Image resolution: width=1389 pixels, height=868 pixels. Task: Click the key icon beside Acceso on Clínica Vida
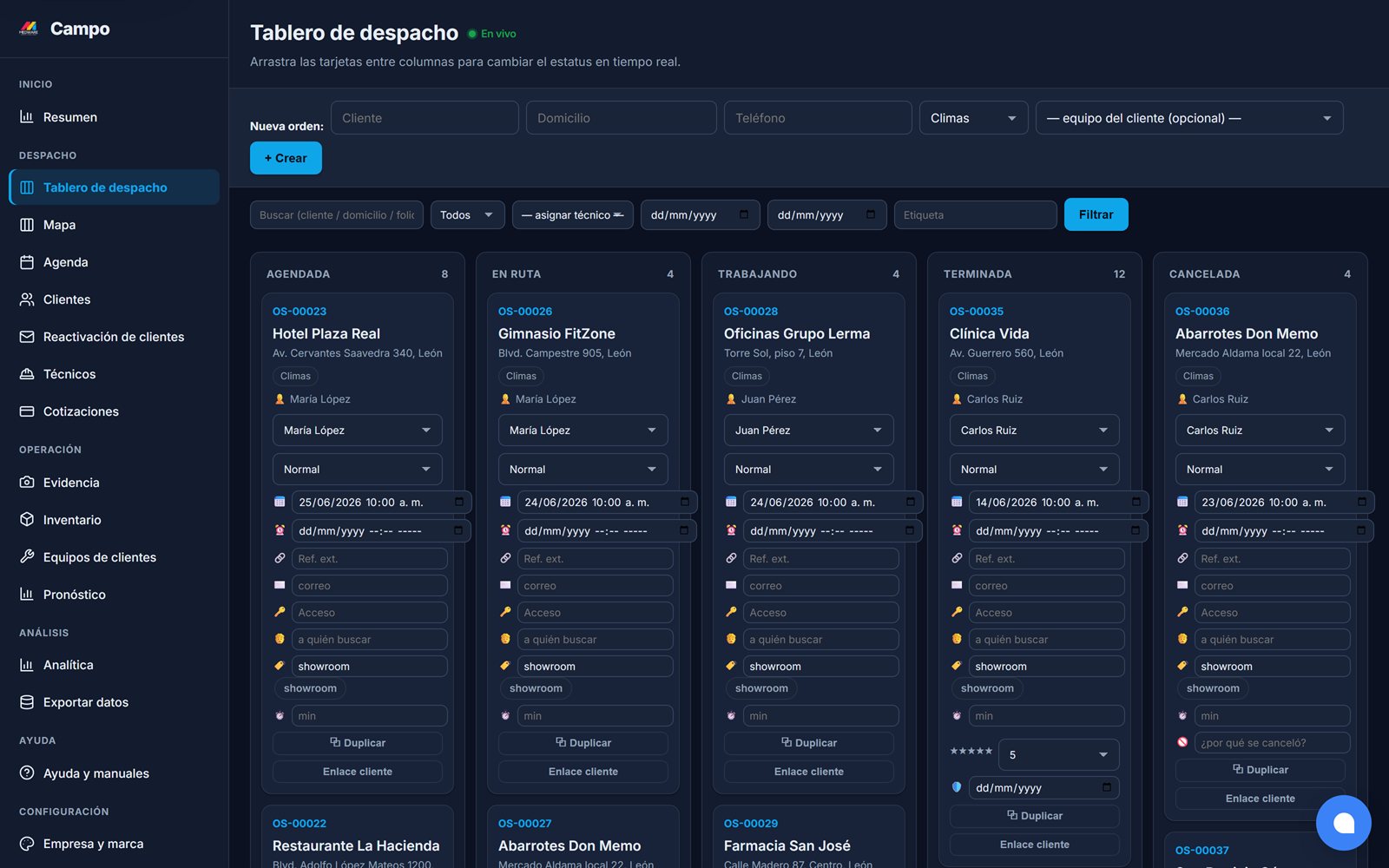957,612
